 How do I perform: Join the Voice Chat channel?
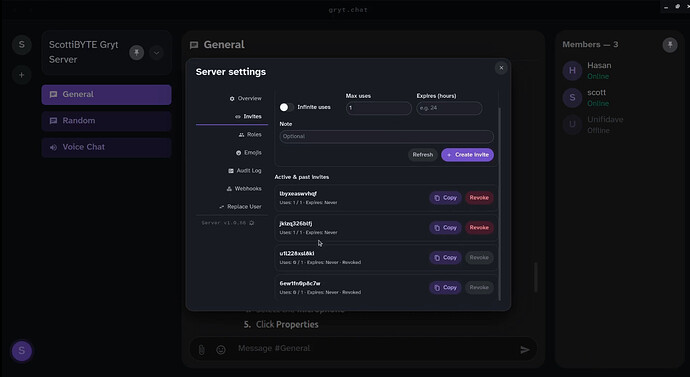click(106, 147)
